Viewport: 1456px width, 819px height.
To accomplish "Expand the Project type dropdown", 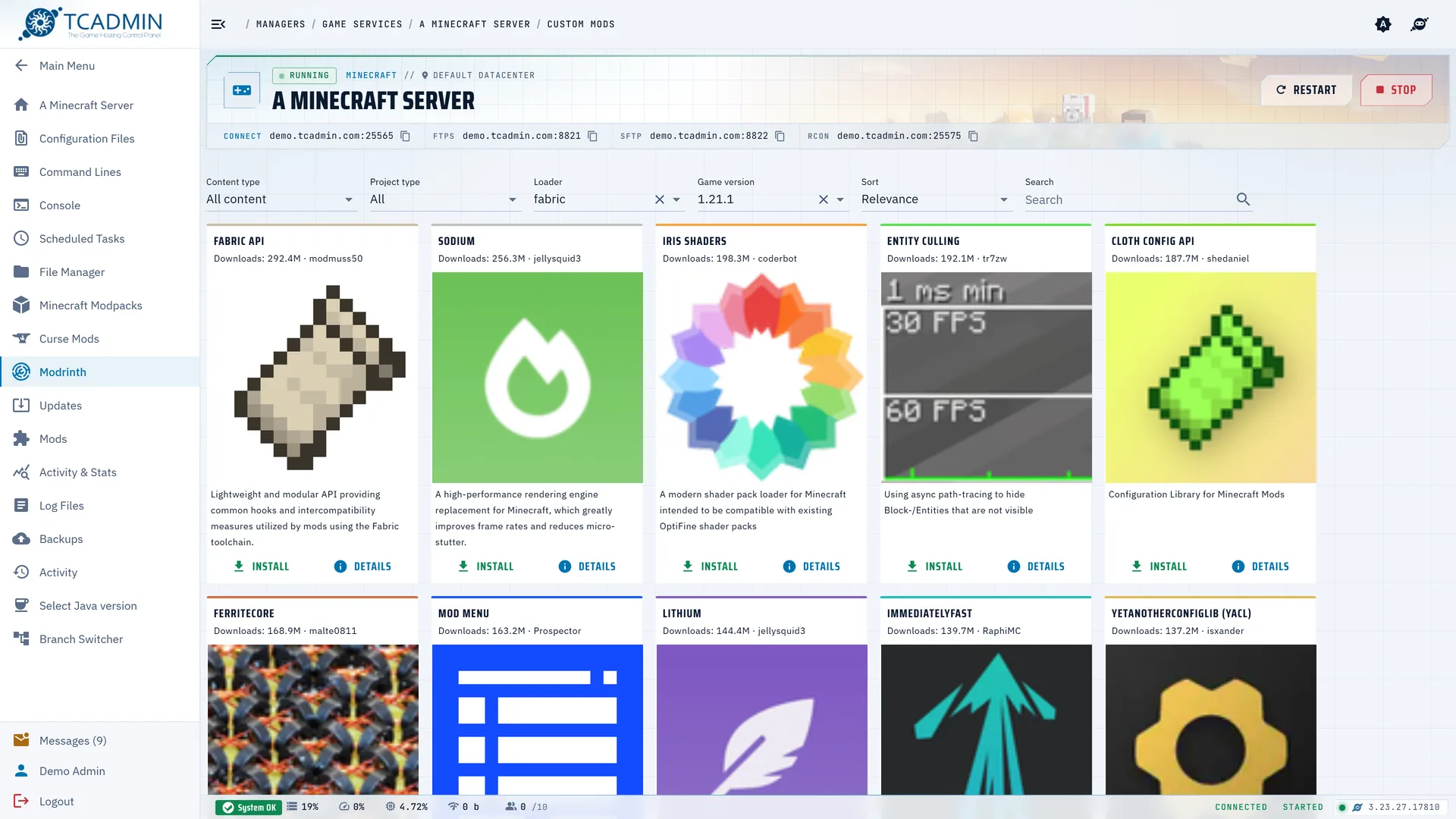I will pos(444,199).
